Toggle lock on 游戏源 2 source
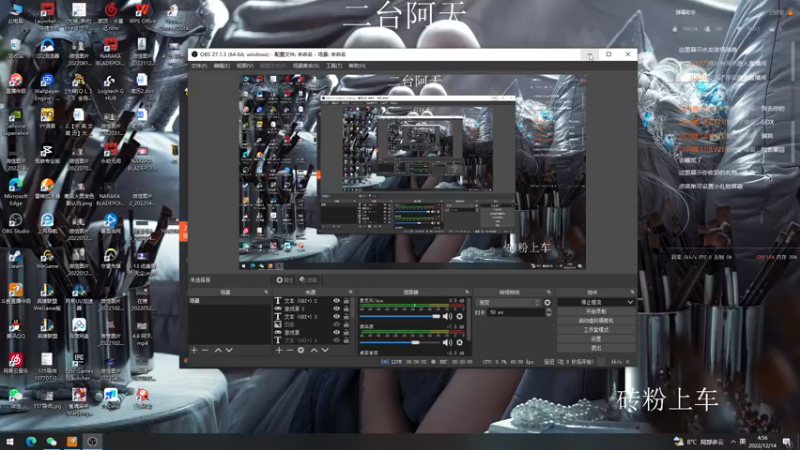 point(346,309)
